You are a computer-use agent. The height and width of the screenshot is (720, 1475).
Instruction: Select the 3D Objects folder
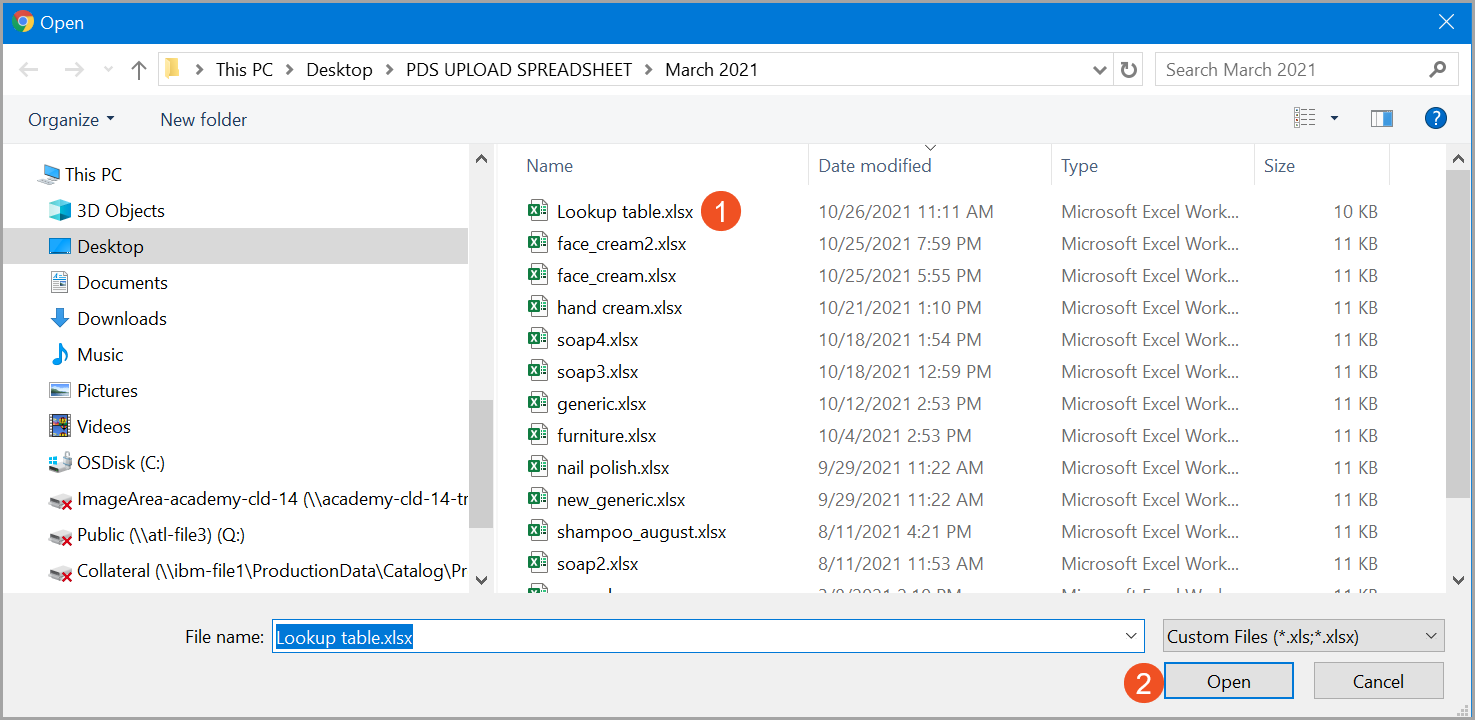(120, 211)
